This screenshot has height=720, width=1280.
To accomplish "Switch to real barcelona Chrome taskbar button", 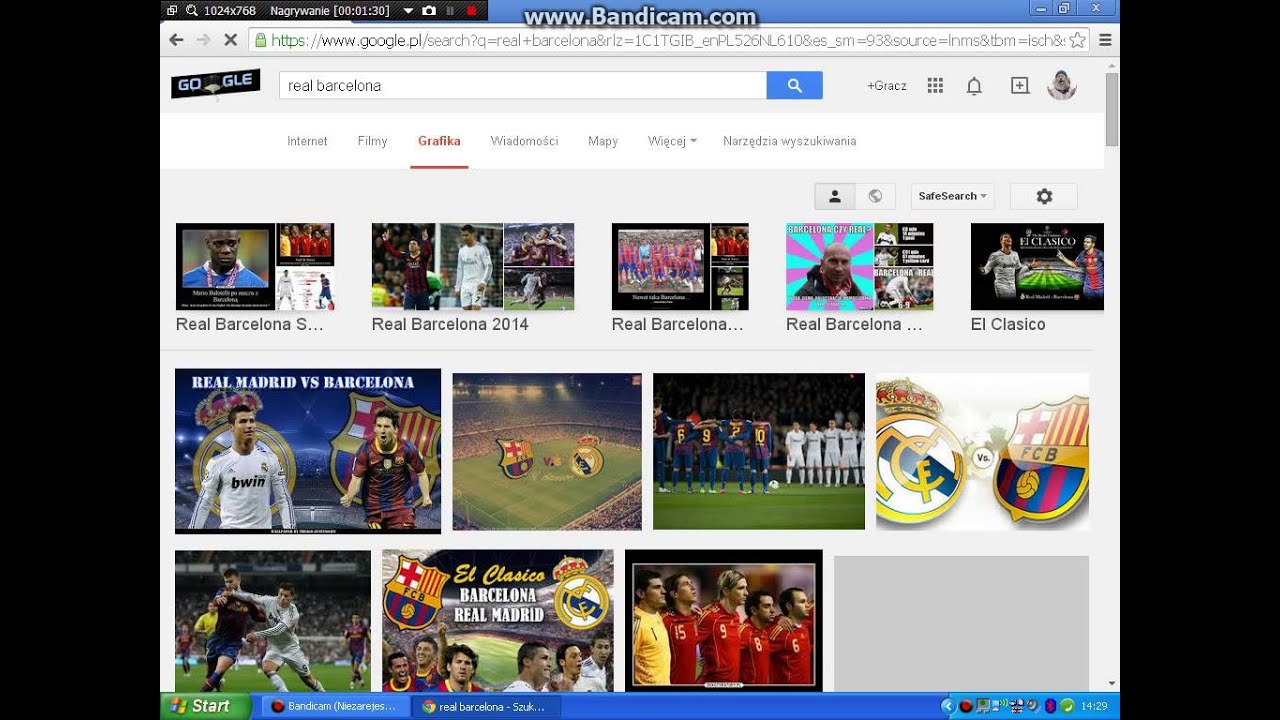I will pos(484,706).
